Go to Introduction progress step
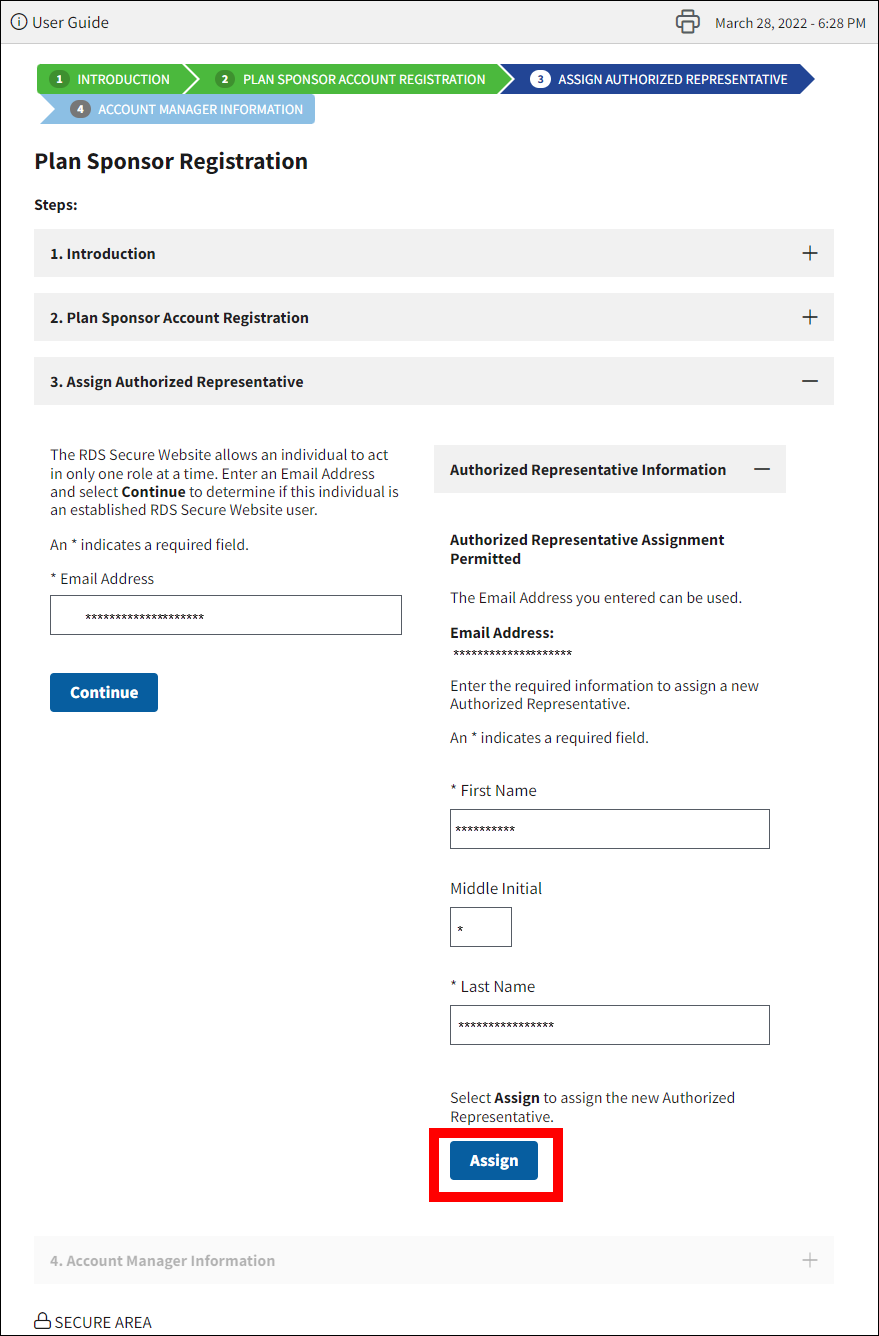The height and width of the screenshot is (1336, 879). pos(112,79)
